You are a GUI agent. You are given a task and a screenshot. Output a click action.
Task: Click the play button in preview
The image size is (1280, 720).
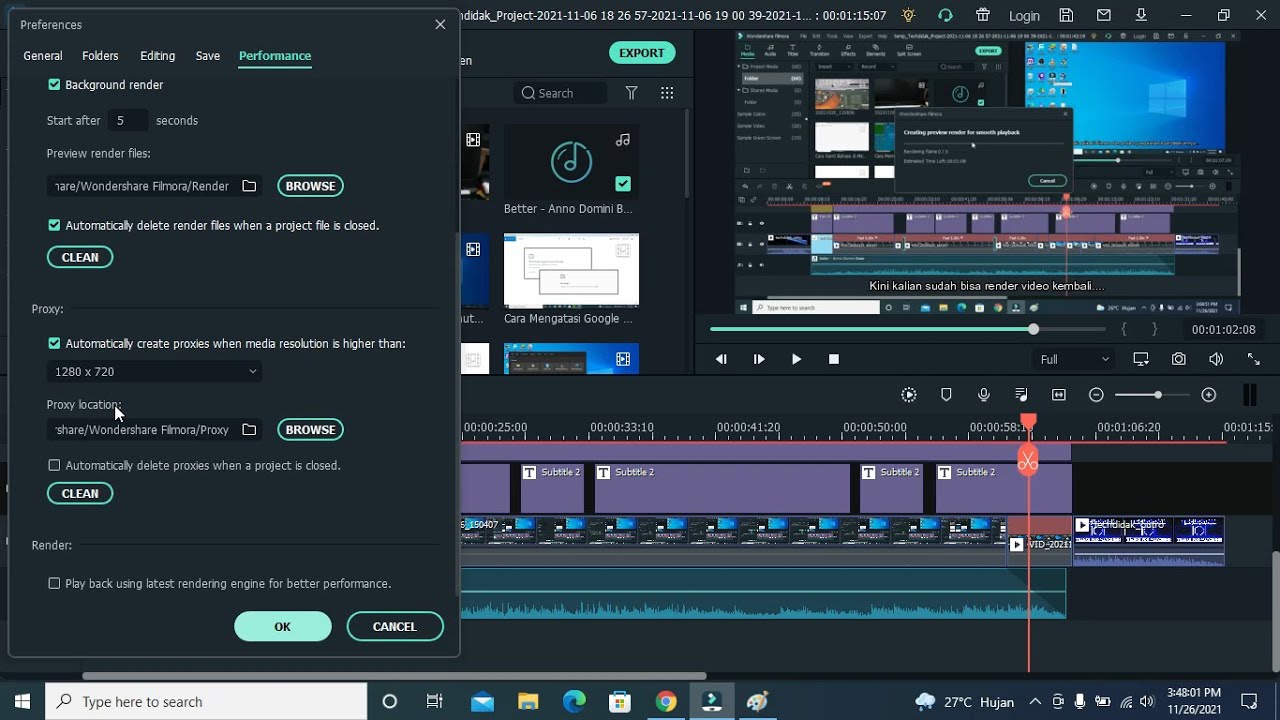[x=796, y=359]
